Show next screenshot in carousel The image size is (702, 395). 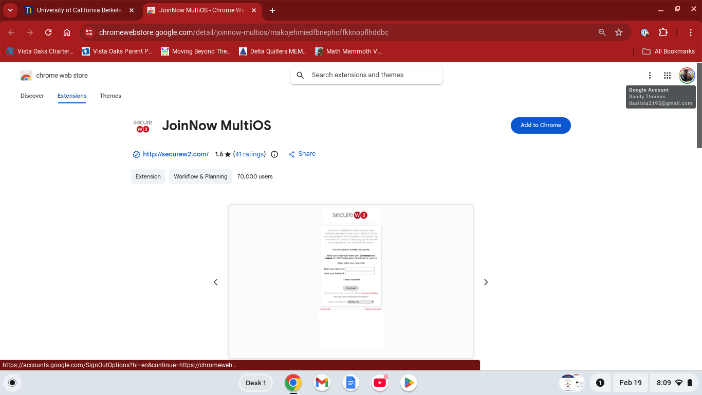pos(486,282)
